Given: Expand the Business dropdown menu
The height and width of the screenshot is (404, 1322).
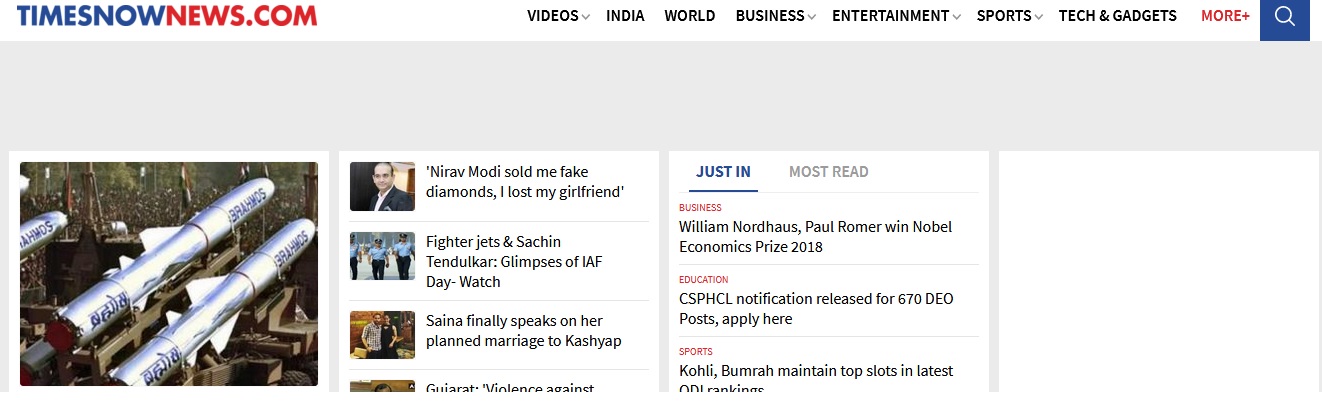Looking at the screenshot, I should (x=775, y=16).
